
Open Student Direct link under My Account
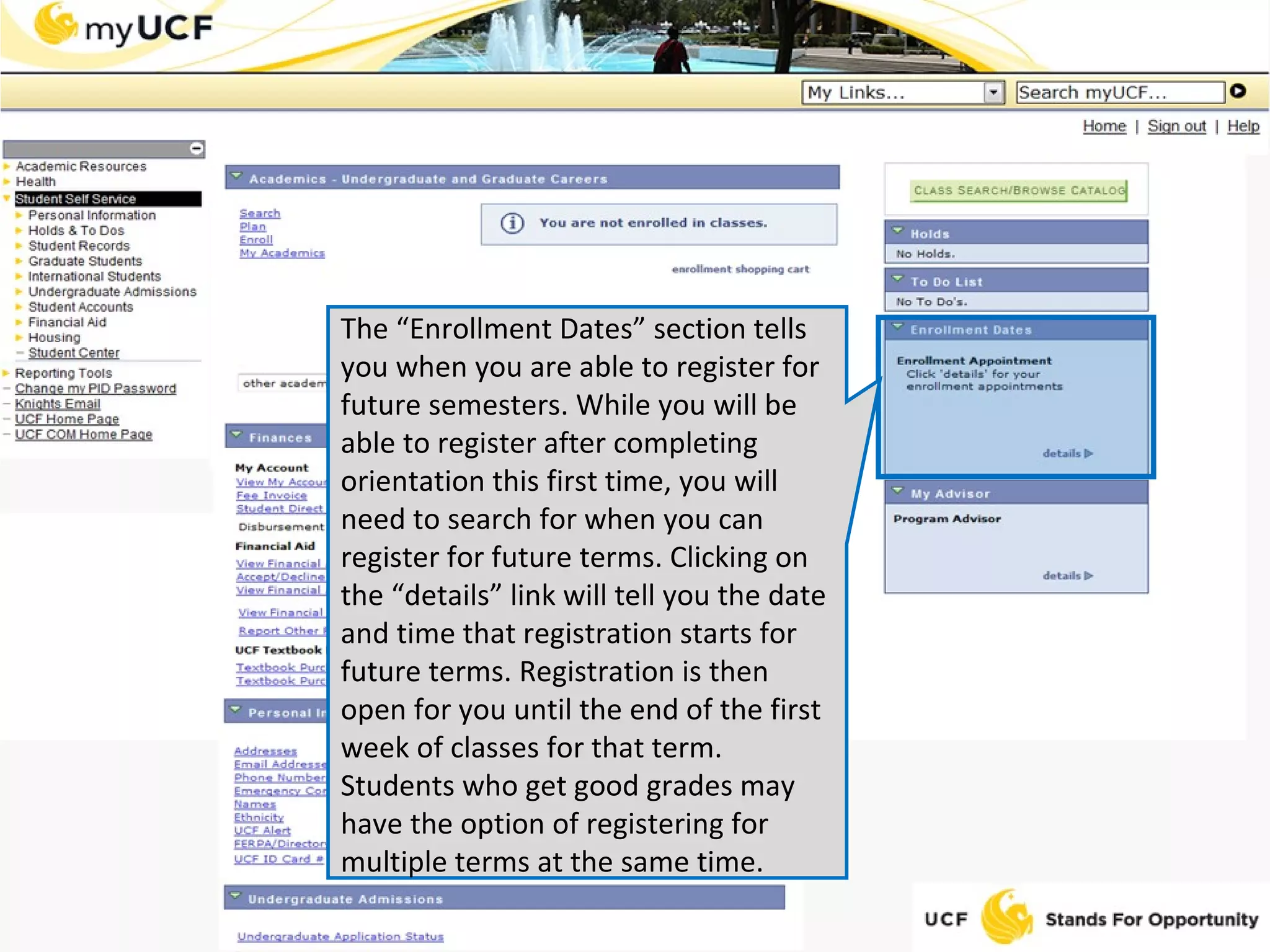[x=280, y=509]
